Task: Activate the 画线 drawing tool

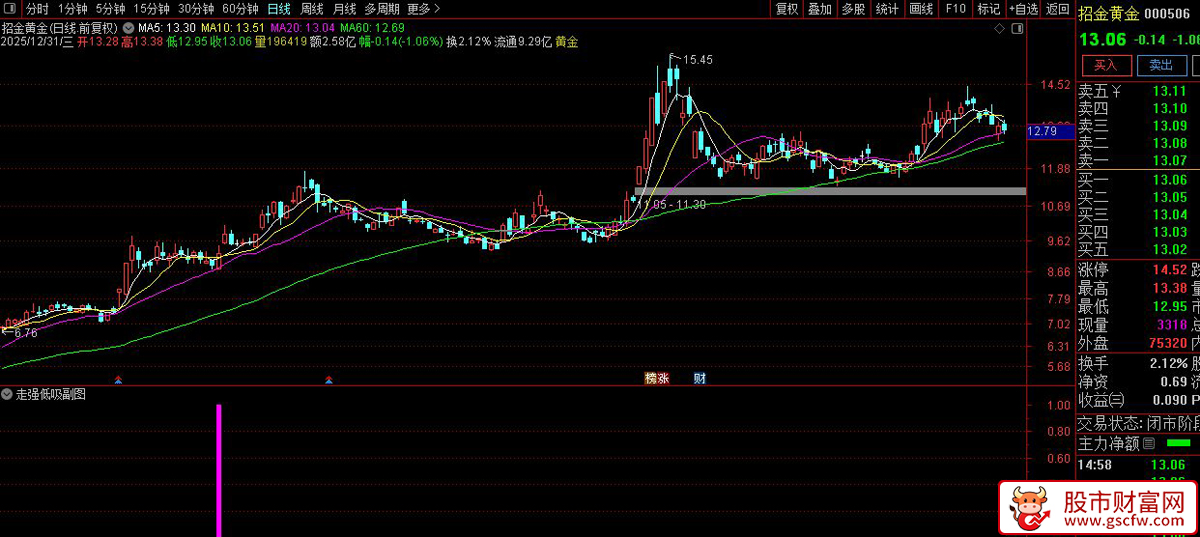Action: tap(921, 9)
